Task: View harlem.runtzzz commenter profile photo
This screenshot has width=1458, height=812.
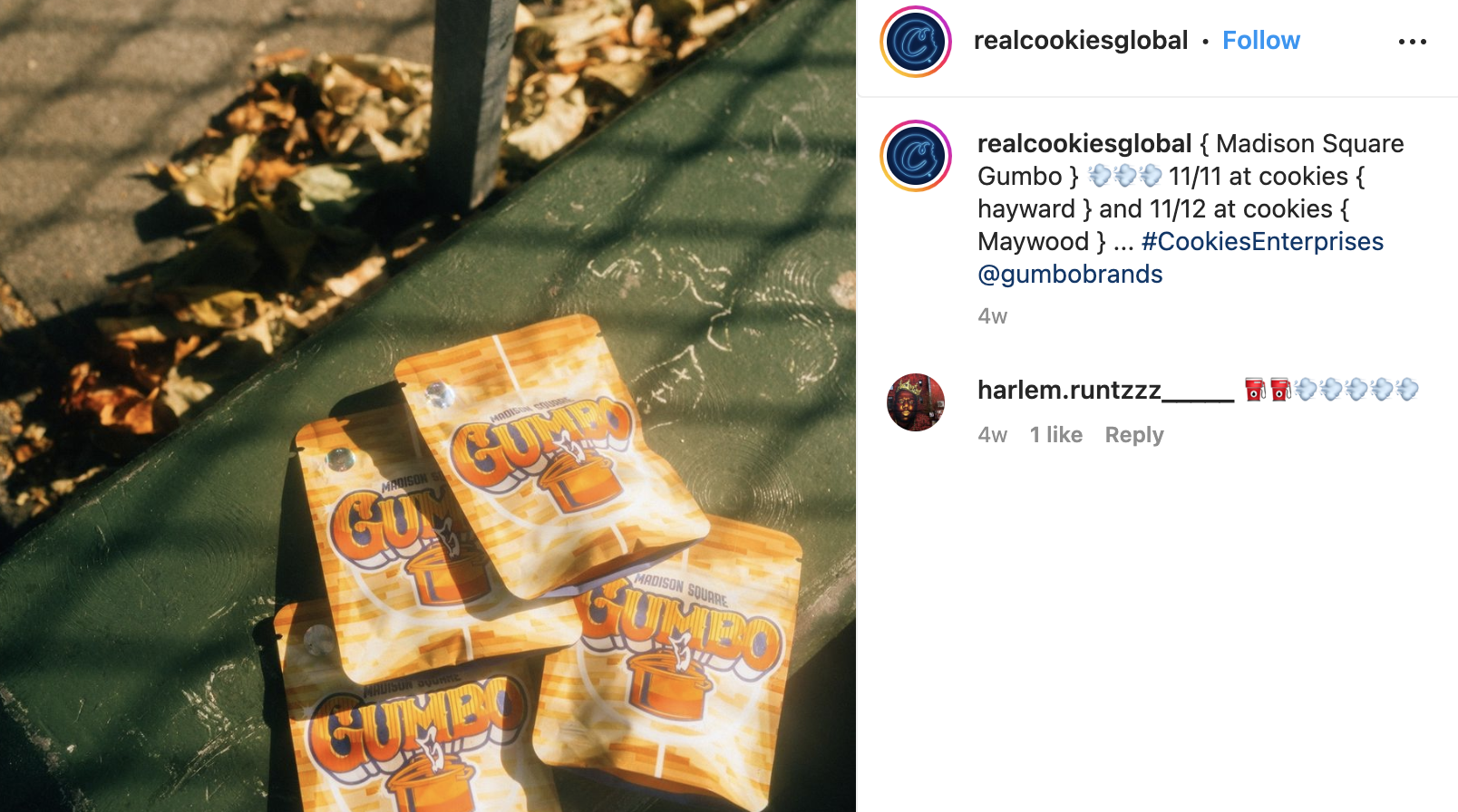Action: 916,402
